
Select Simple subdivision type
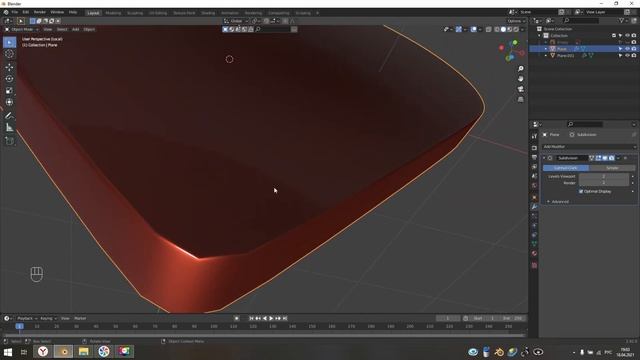point(612,168)
